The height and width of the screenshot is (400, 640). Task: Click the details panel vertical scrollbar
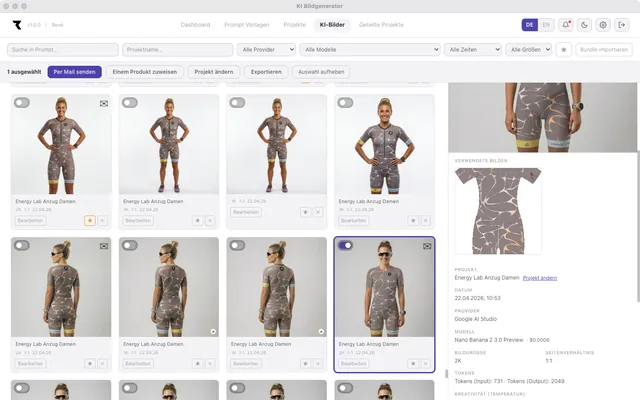pos(638,227)
